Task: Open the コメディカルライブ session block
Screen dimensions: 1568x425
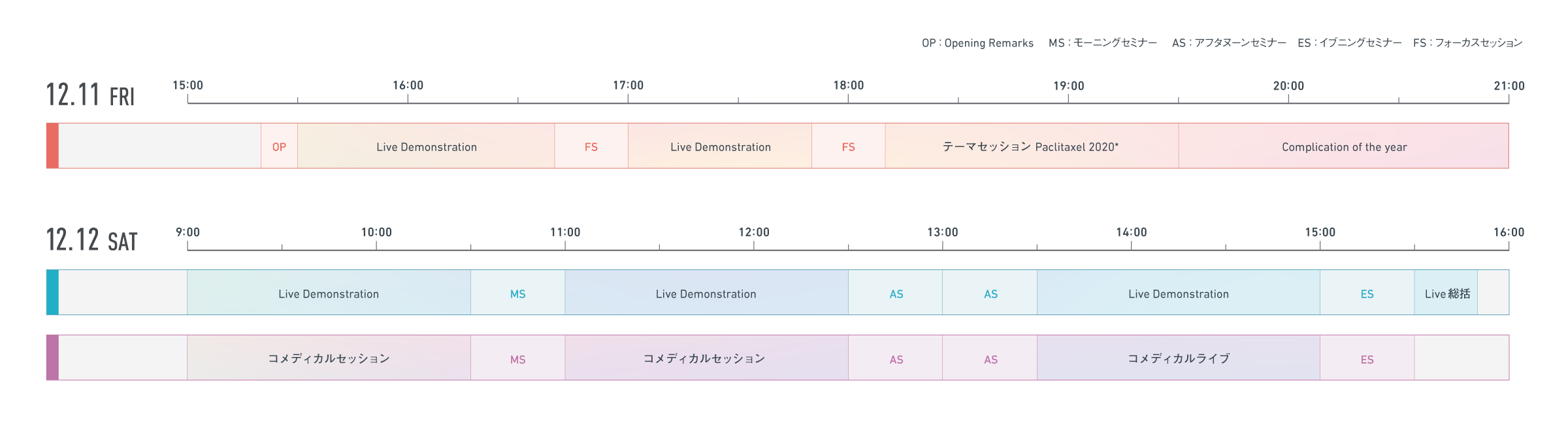Action: click(1178, 358)
